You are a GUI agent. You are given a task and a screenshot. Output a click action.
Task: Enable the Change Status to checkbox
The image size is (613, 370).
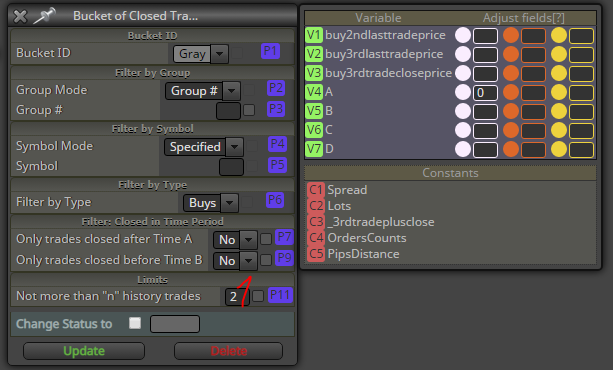pos(135,323)
